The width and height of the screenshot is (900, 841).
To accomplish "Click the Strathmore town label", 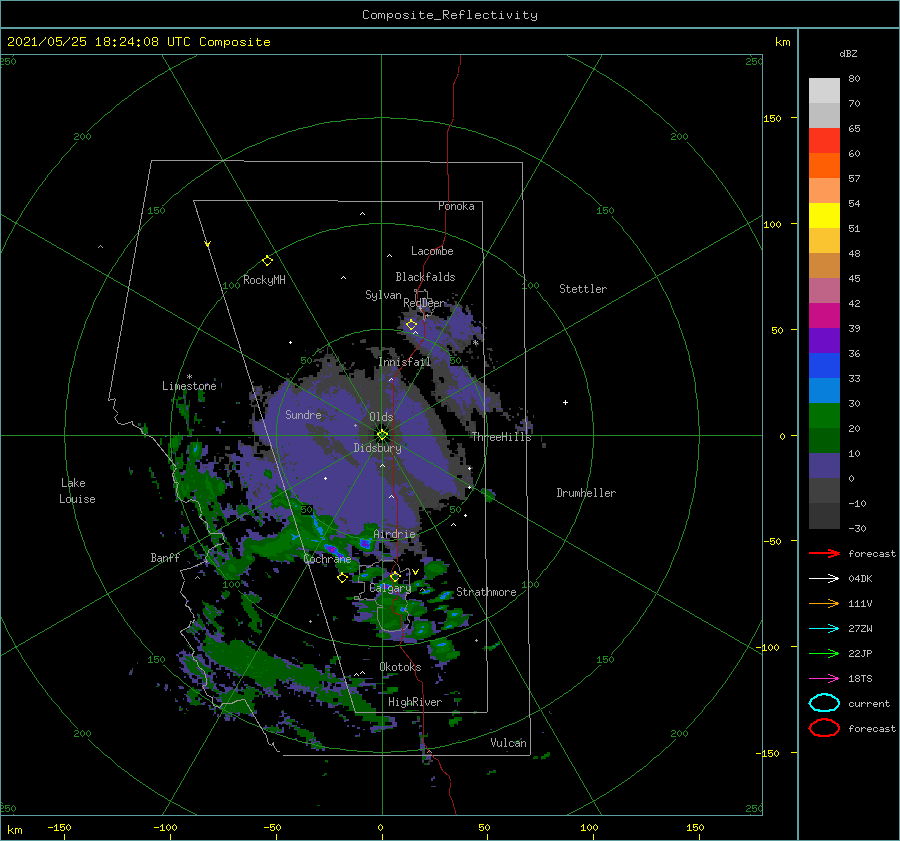I will click(x=486, y=592).
